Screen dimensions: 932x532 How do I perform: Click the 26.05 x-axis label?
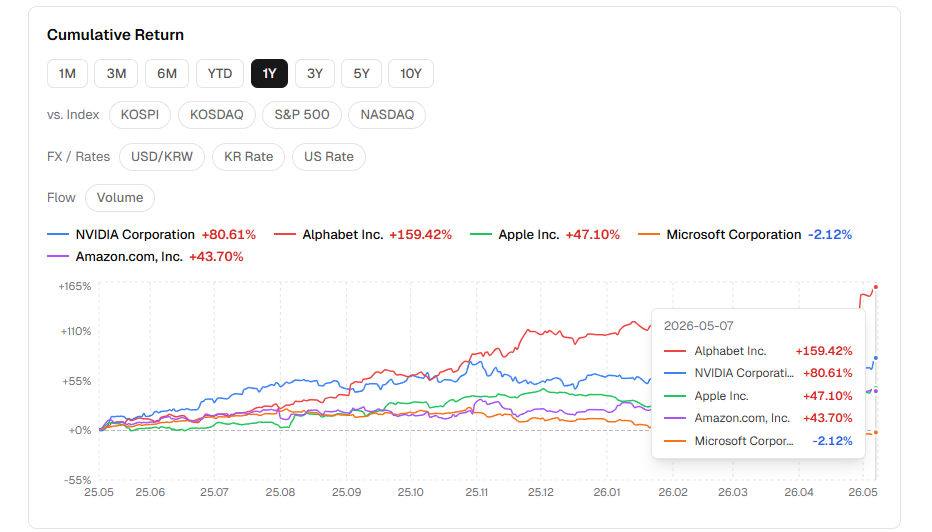[862, 492]
